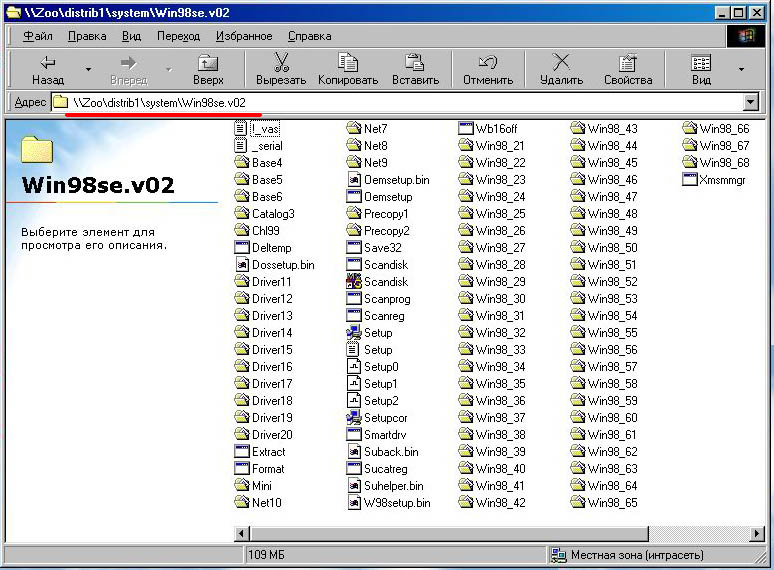Screen dimensions: 774x570
Task: Click the Копировать toolbar button
Action: click(348, 70)
